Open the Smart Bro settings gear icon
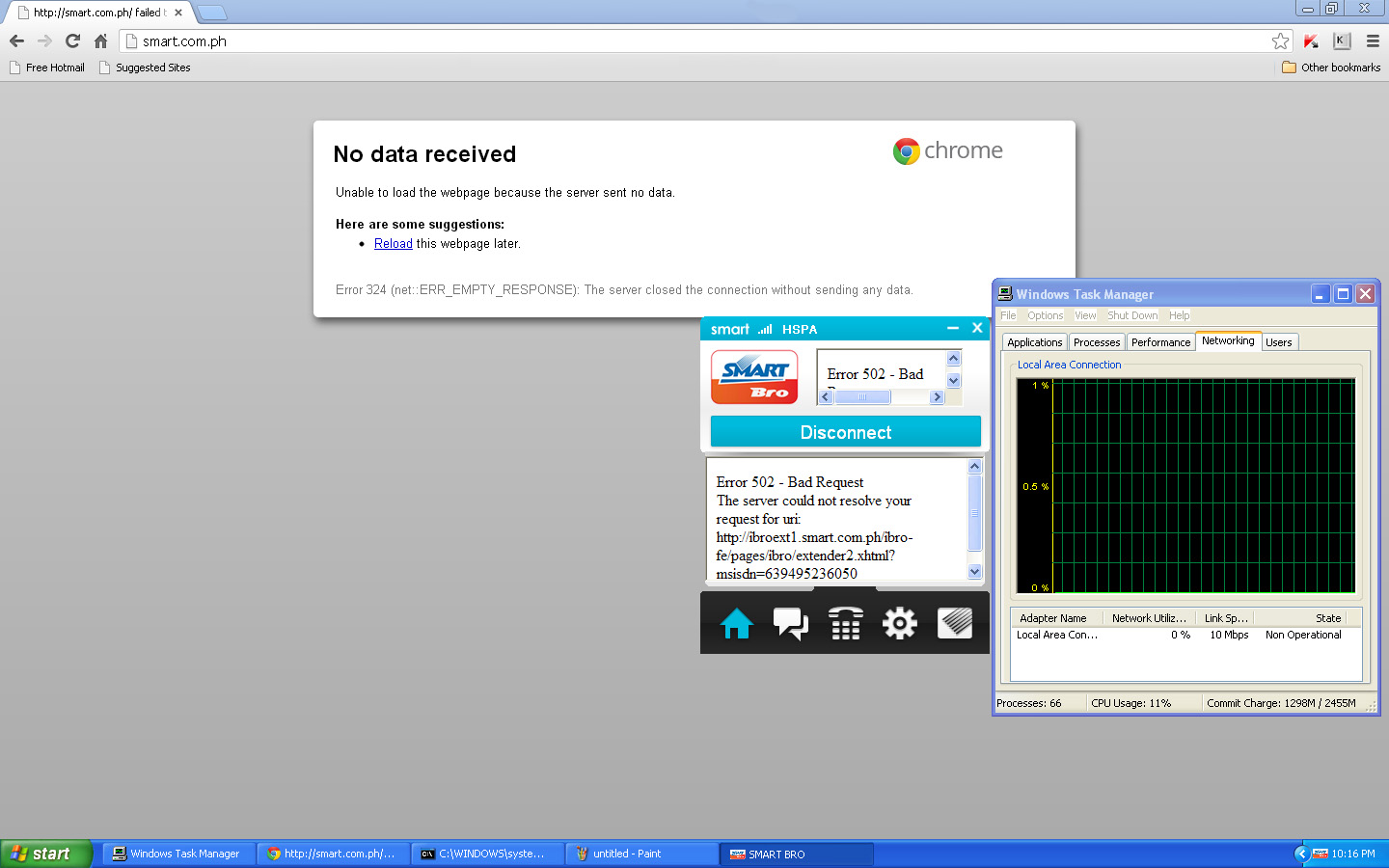The width and height of the screenshot is (1389, 868). tap(900, 624)
